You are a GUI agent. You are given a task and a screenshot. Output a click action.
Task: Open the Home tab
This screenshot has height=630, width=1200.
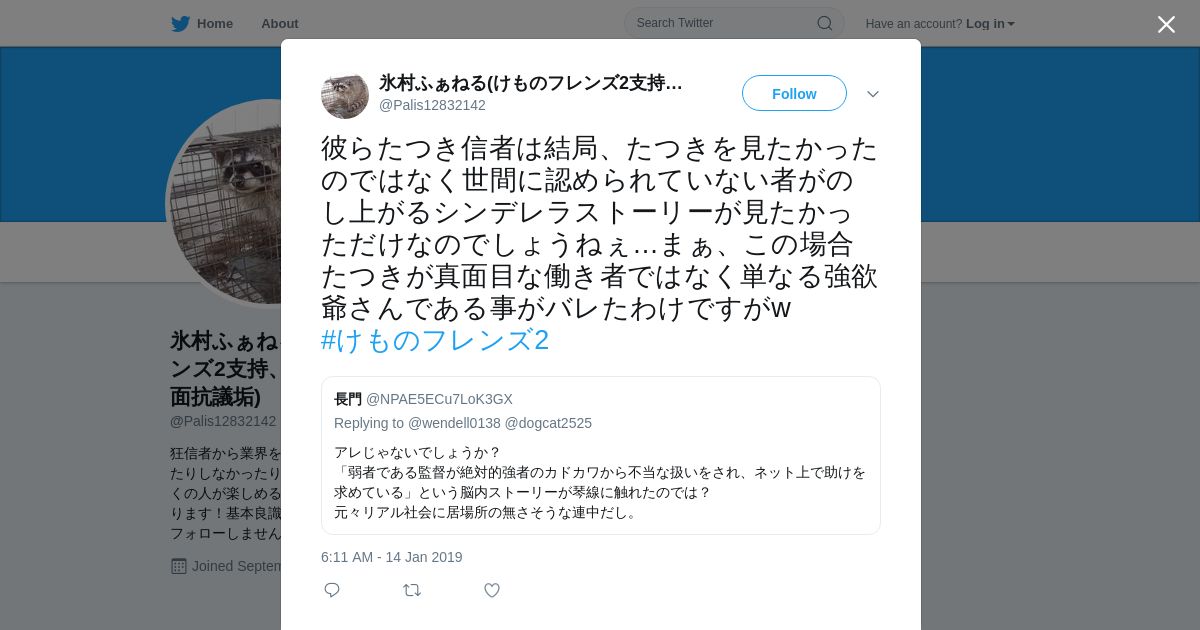202,24
